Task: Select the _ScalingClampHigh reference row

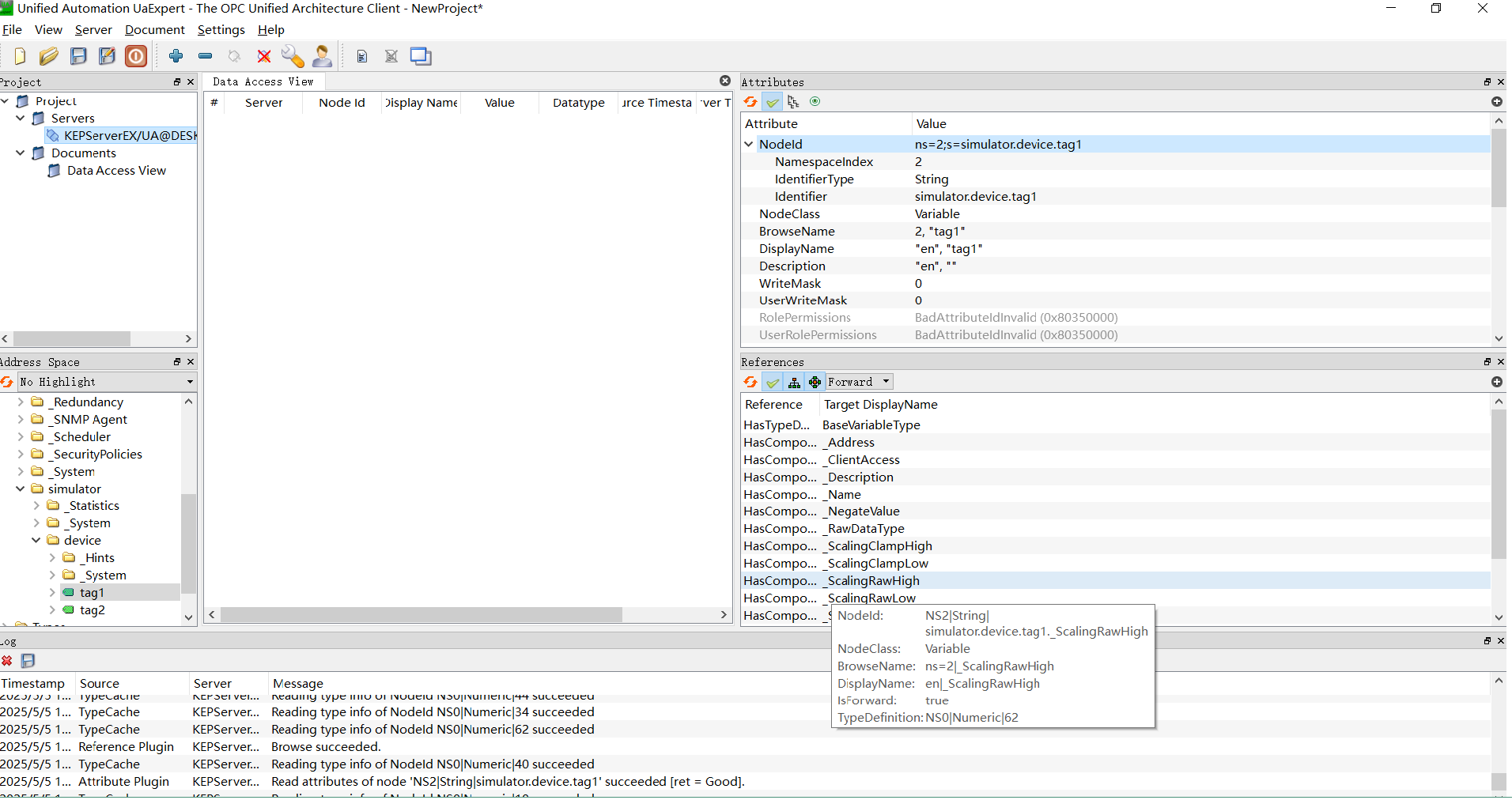Action: [x=1116, y=546]
